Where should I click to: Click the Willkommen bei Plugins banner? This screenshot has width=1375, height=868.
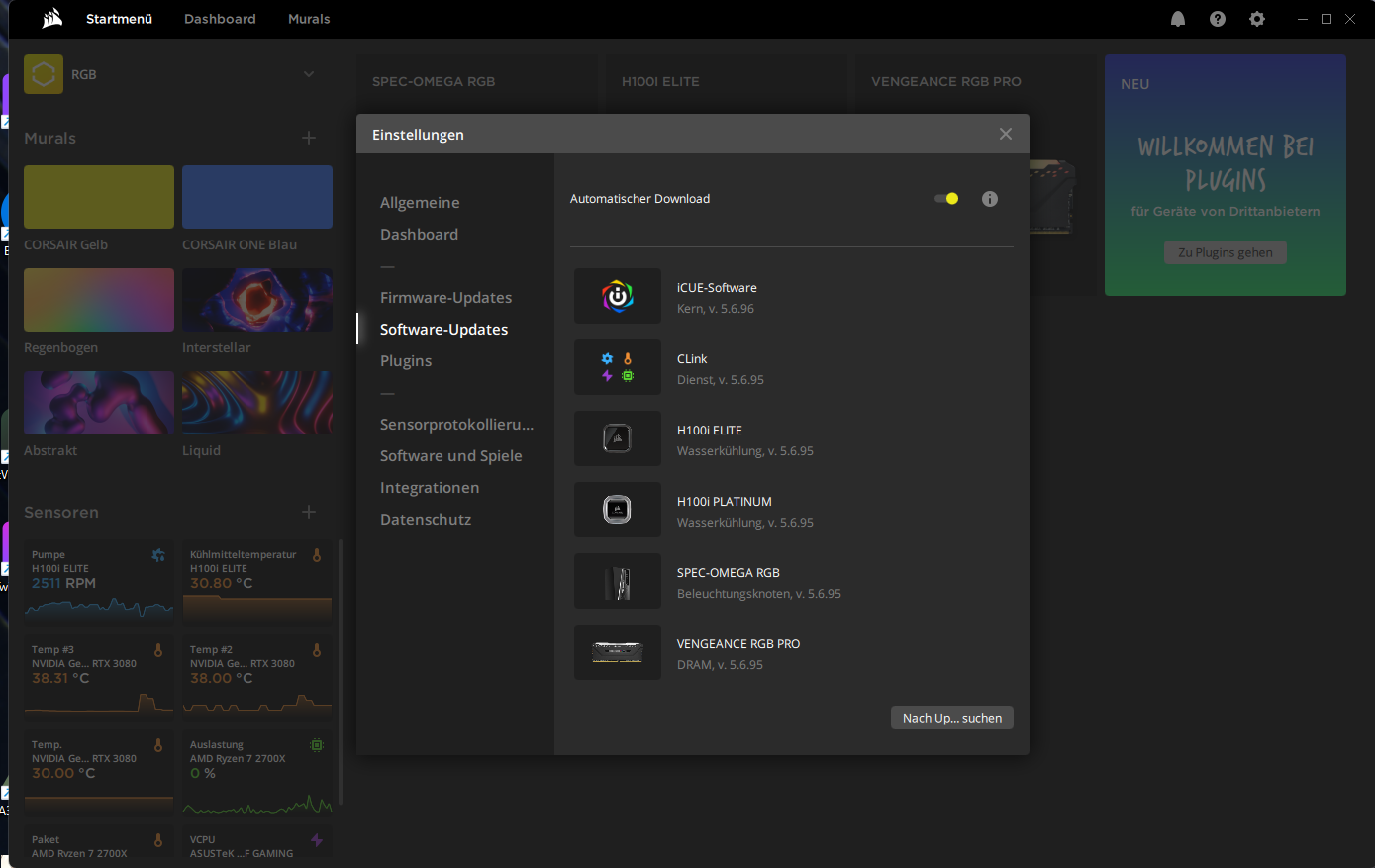point(1226,175)
